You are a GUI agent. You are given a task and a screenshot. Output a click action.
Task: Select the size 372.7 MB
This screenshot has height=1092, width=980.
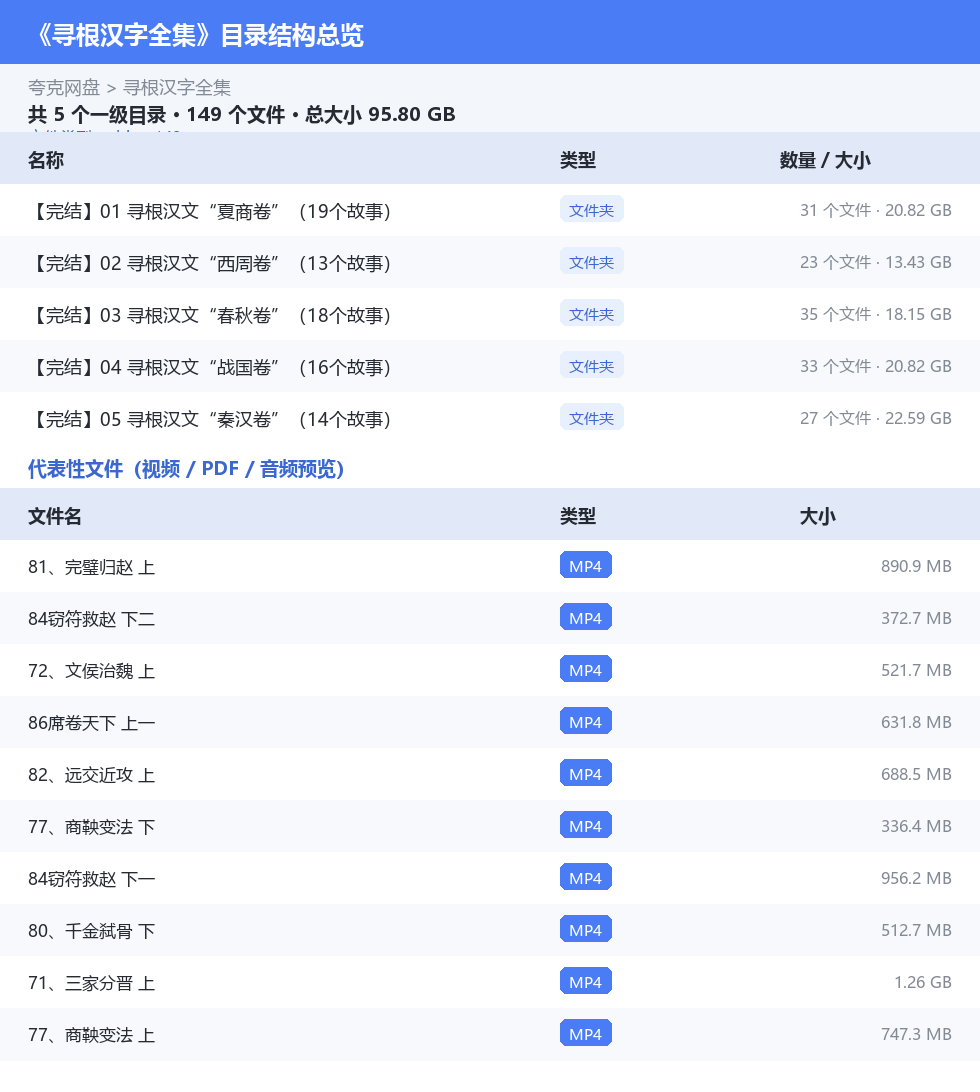[916, 618]
